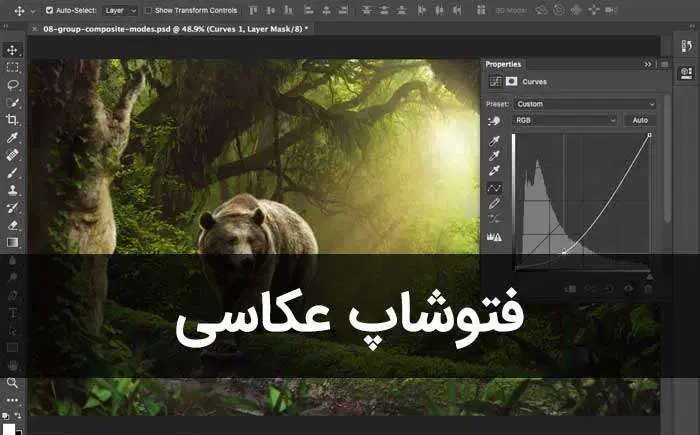Open the Auto-Select Layer dropdown
Image resolution: width=700 pixels, height=435 pixels.
point(119,10)
